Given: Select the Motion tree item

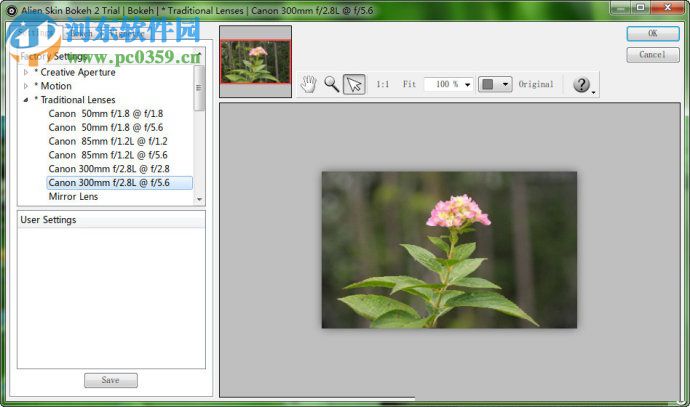Looking at the screenshot, I should (53, 86).
